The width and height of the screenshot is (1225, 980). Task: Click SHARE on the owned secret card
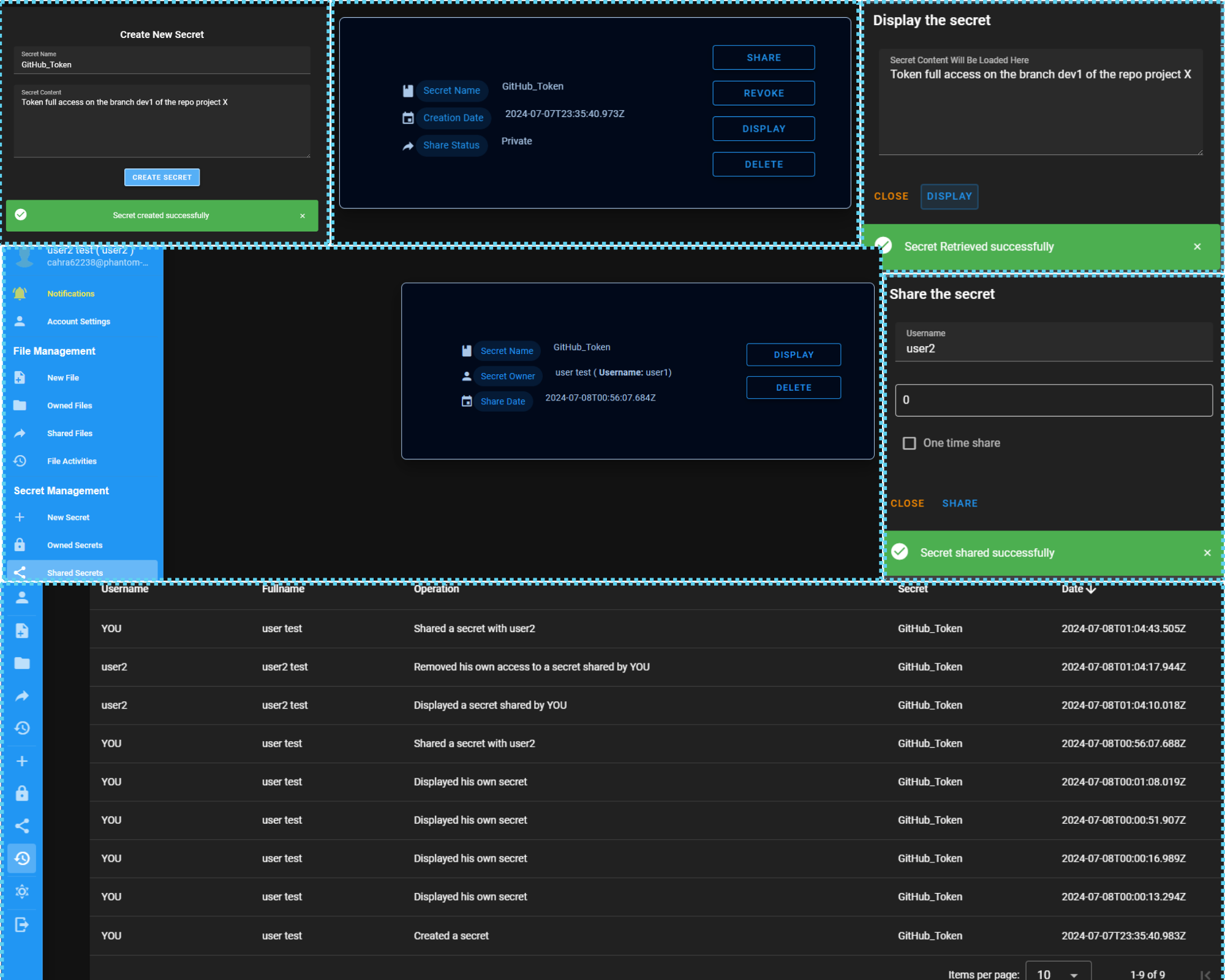[x=764, y=58]
